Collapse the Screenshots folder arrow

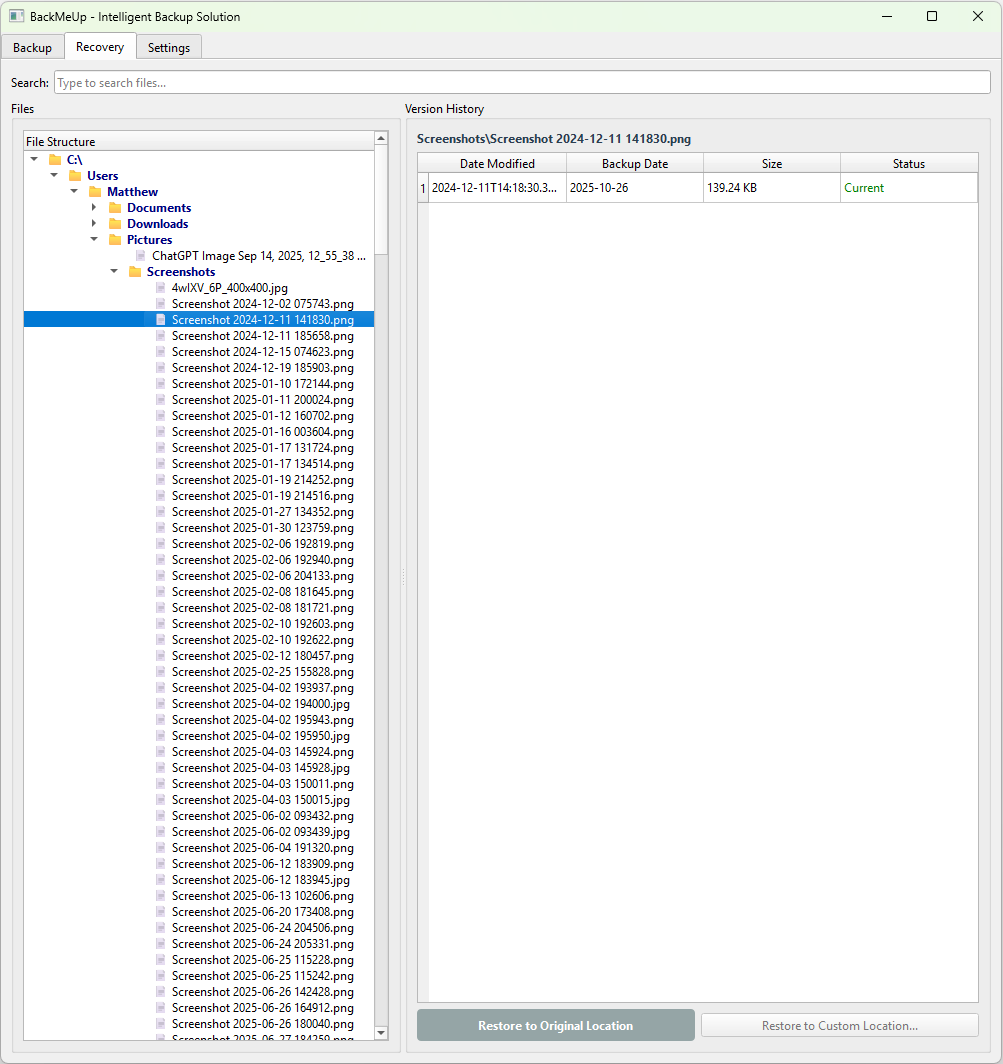(x=114, y=272)
